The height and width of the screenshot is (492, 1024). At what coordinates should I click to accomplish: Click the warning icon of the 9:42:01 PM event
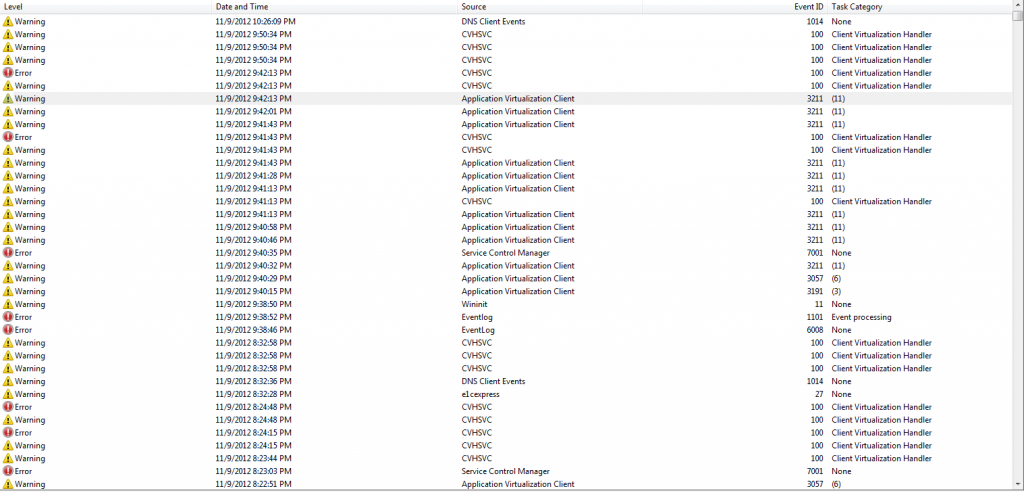pos(8,112)
